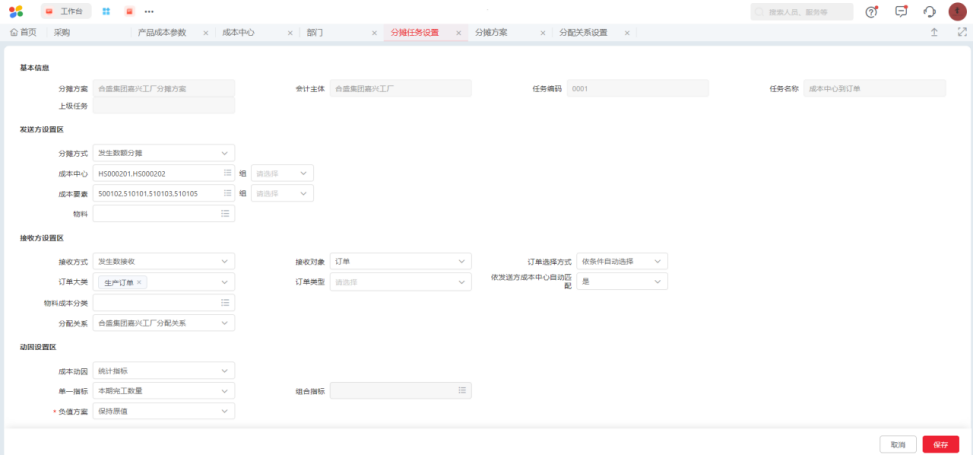Screen dimensions: 974x455
Task: Open the 成本动因 dropdown
Action: [164, 370]
